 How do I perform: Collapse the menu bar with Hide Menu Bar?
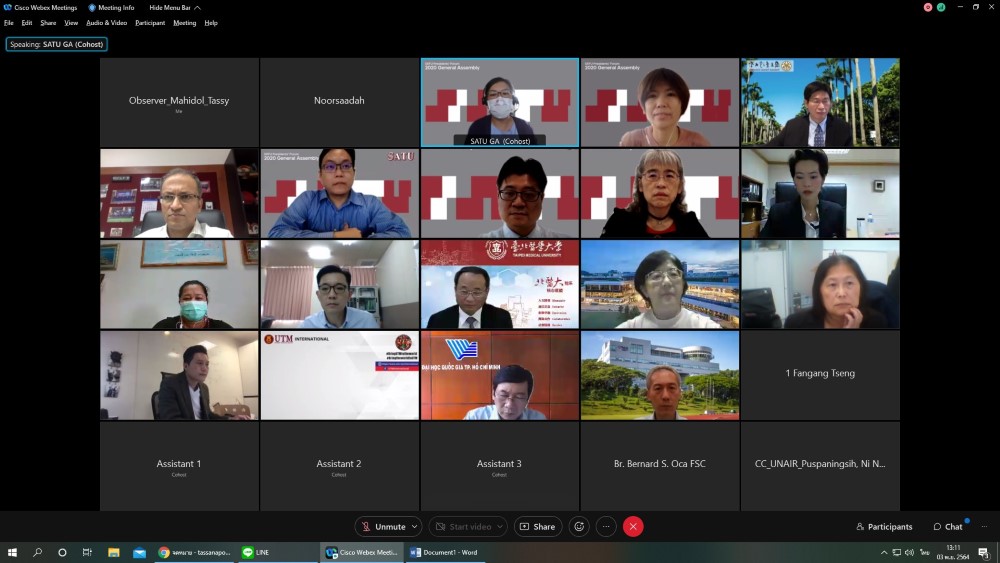click(x=174, y=7)
